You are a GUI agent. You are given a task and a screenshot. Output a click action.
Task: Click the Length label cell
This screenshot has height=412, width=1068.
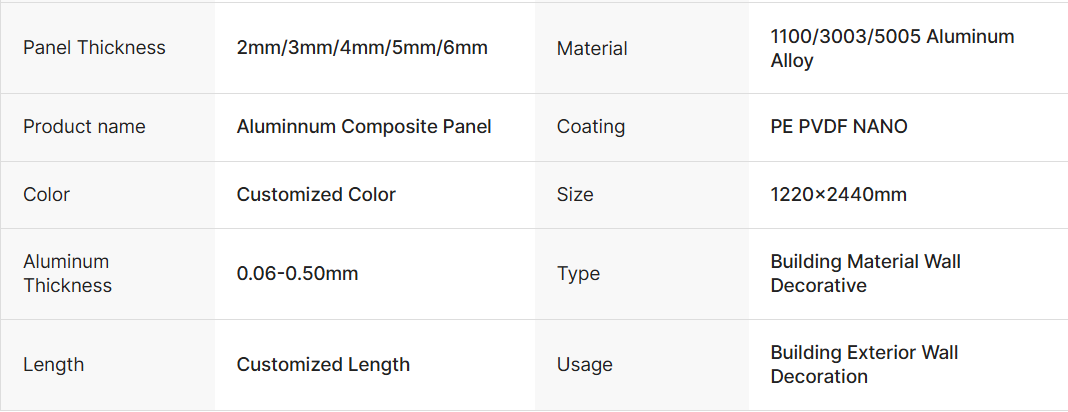(x=53, y=365)
